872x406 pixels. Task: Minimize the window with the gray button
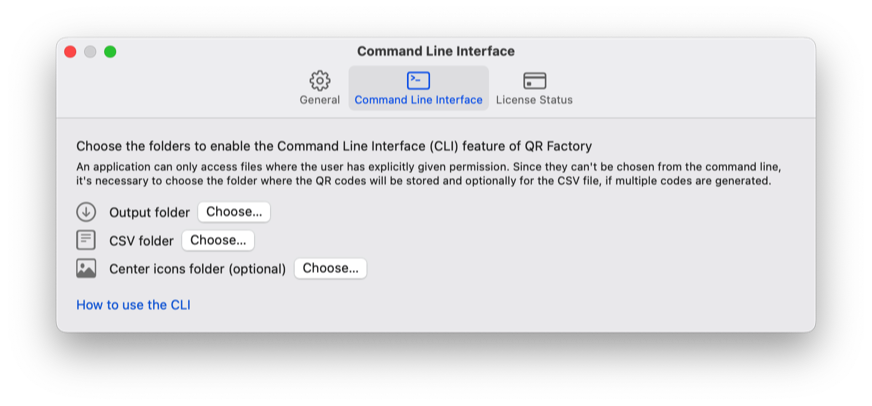click(90, 52)
